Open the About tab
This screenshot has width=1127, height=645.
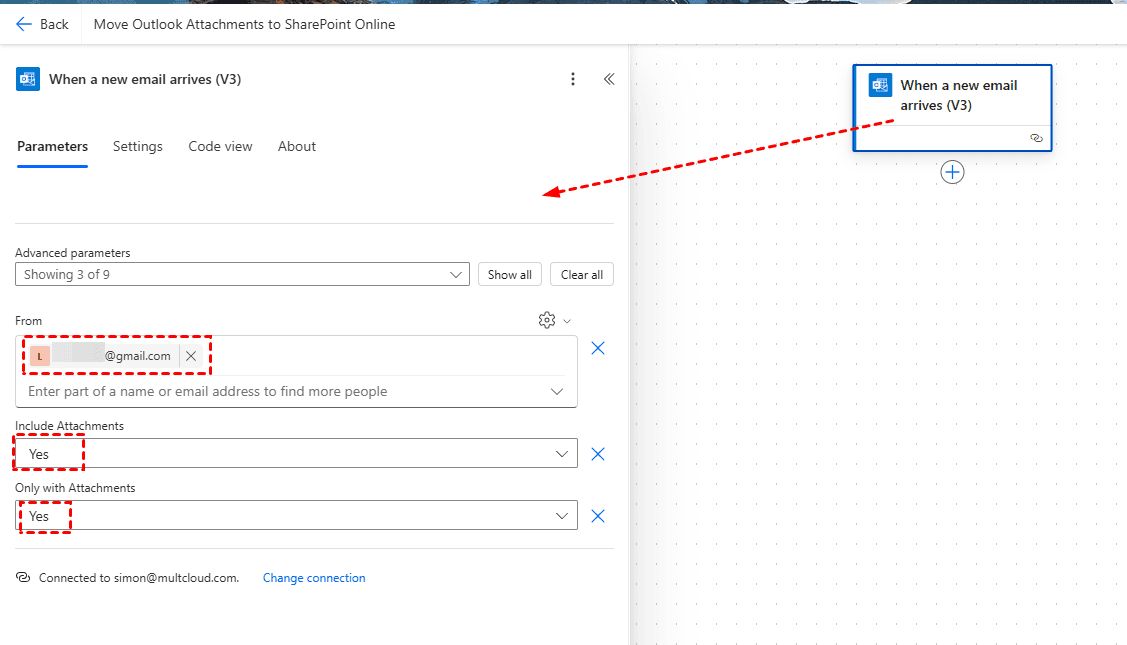pyautogui.click(x=297, y=146)
